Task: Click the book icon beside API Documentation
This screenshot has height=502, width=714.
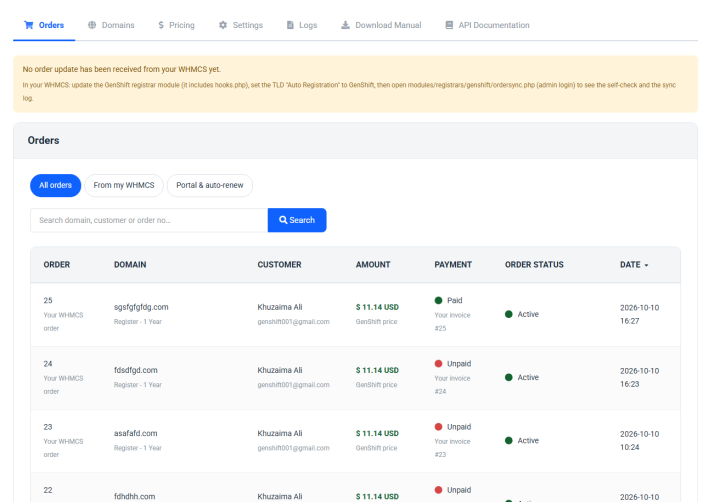Action: pos(449,25)
